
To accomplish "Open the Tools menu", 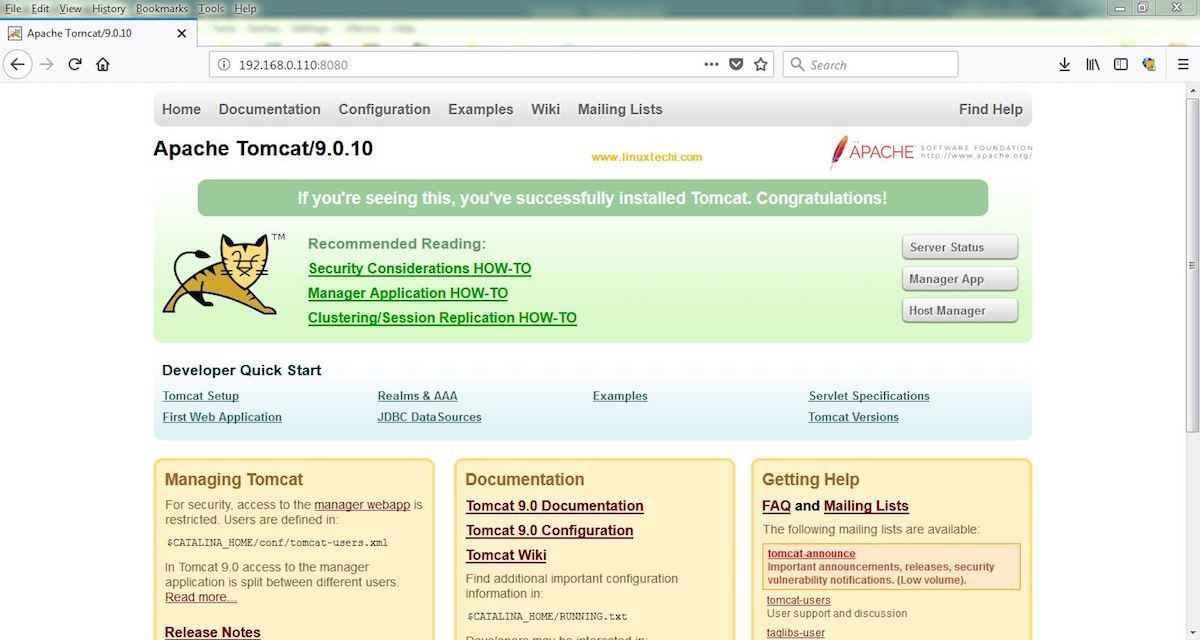I will (211, 8).
